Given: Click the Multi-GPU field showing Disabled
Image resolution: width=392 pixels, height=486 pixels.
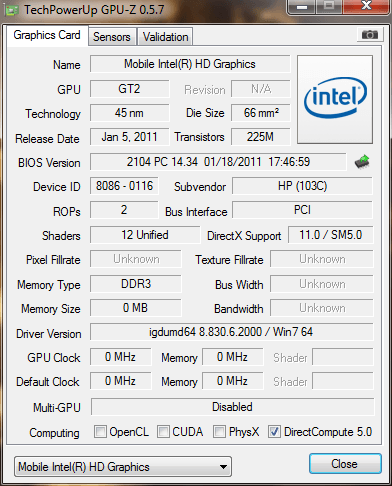Looking at the screenshot, I should click(x=232, y=407).
